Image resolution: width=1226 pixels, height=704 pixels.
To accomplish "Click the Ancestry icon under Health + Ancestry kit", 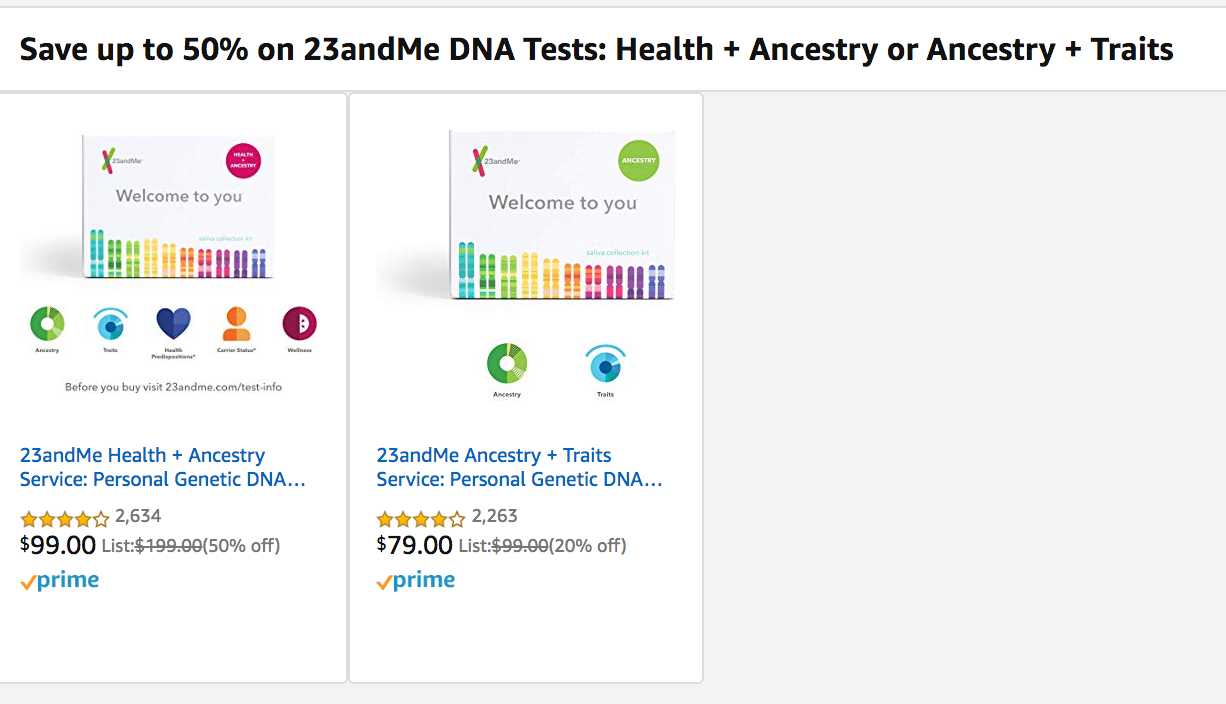I will click(x=47, y=324).
